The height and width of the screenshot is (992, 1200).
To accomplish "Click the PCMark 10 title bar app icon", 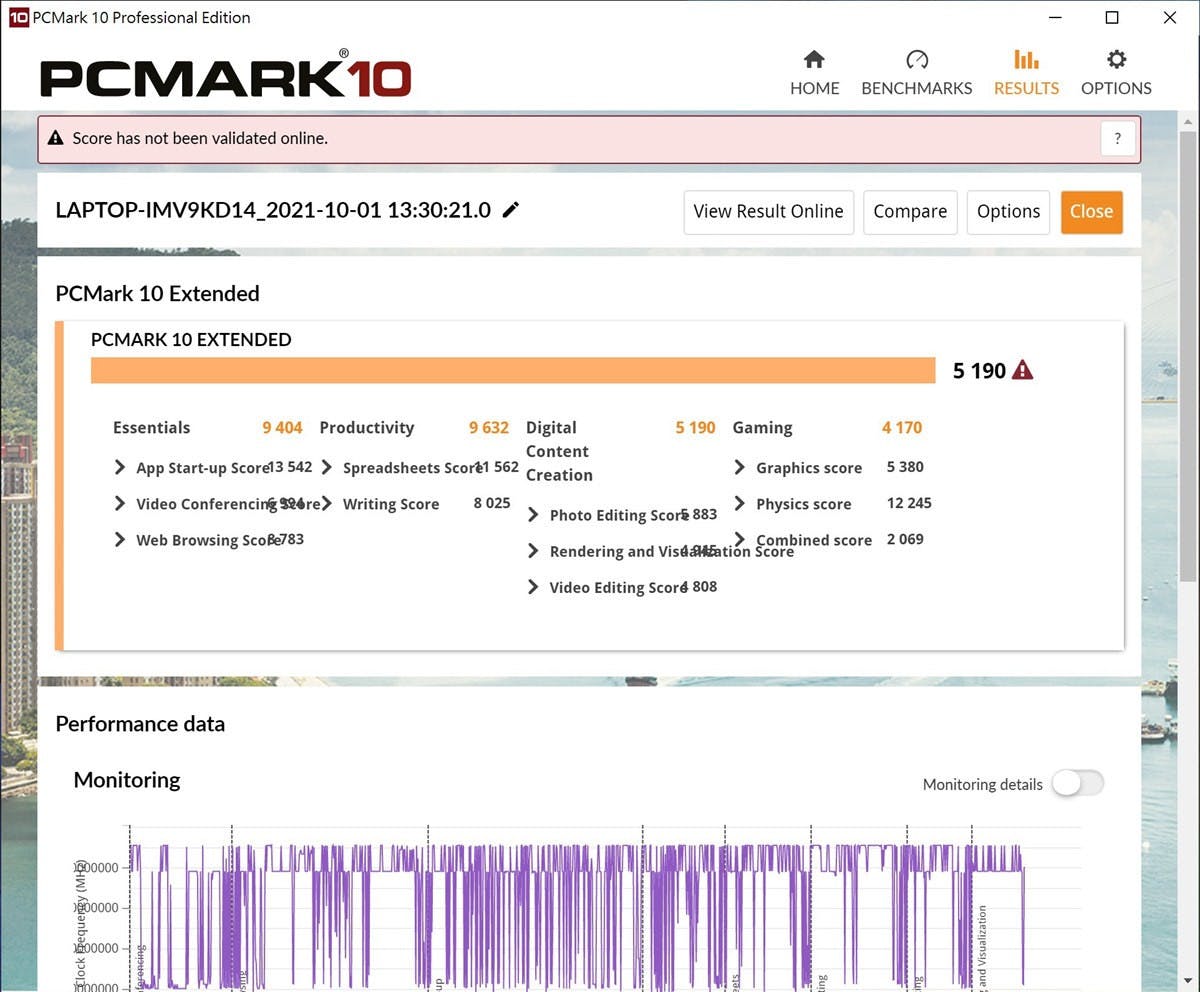I will (18, 17).
